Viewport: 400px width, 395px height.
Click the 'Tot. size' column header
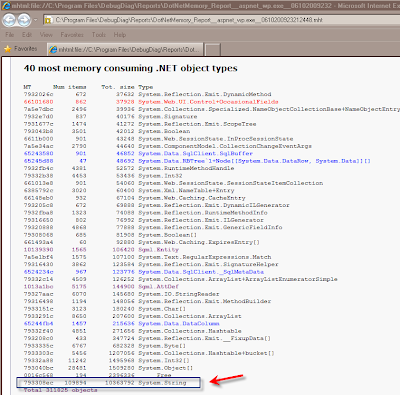coord(118,87)
